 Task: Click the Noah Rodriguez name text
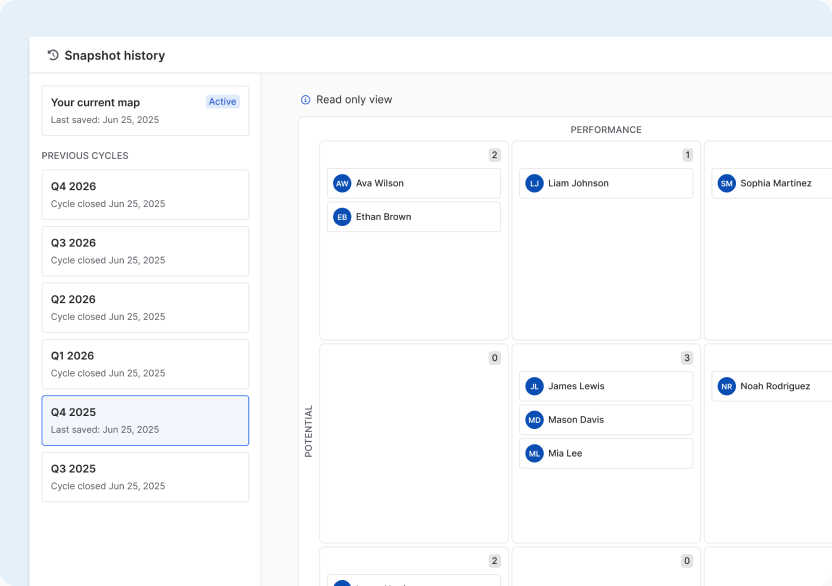775,386
